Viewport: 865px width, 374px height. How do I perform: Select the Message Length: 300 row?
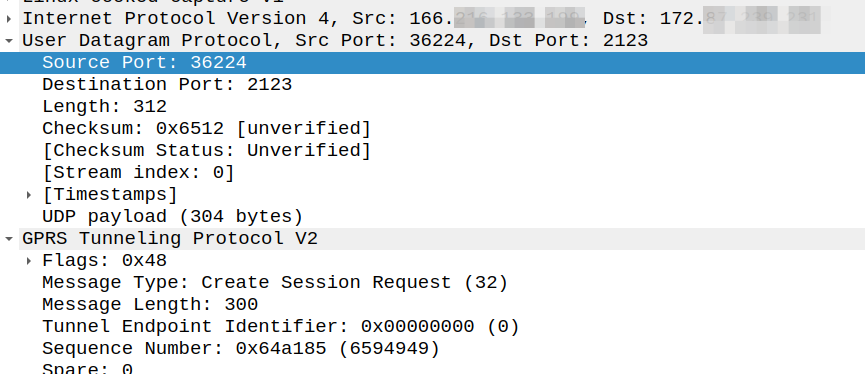click(432, 304)
